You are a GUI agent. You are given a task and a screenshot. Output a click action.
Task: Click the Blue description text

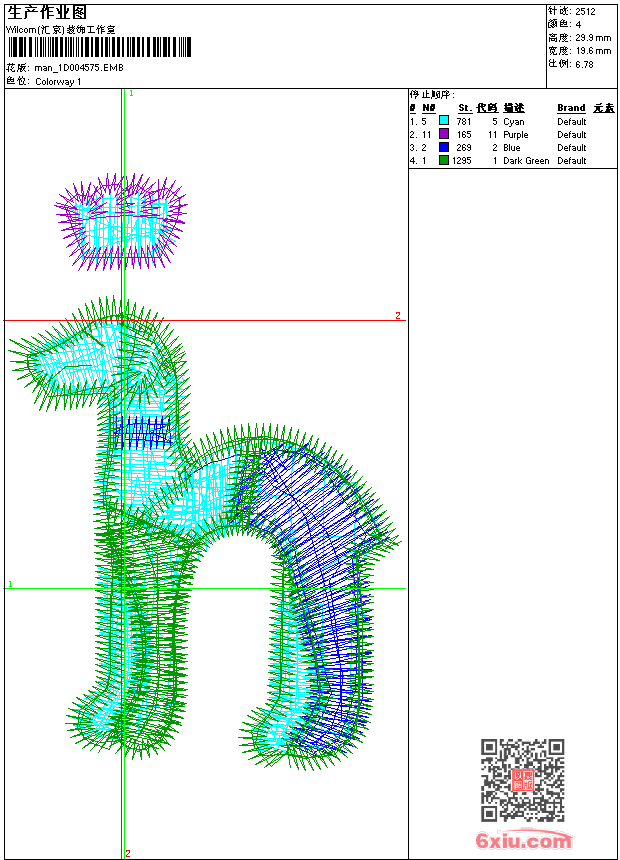[x=511, y=148]
